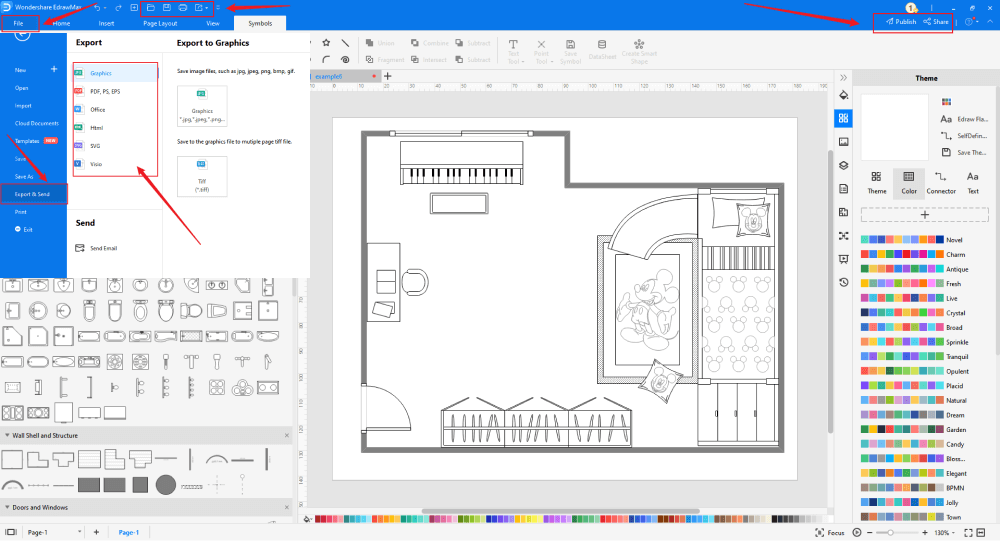1000x541 pixels.
Task: Click the New document plus icon in title bar
Action: point(134,8)
